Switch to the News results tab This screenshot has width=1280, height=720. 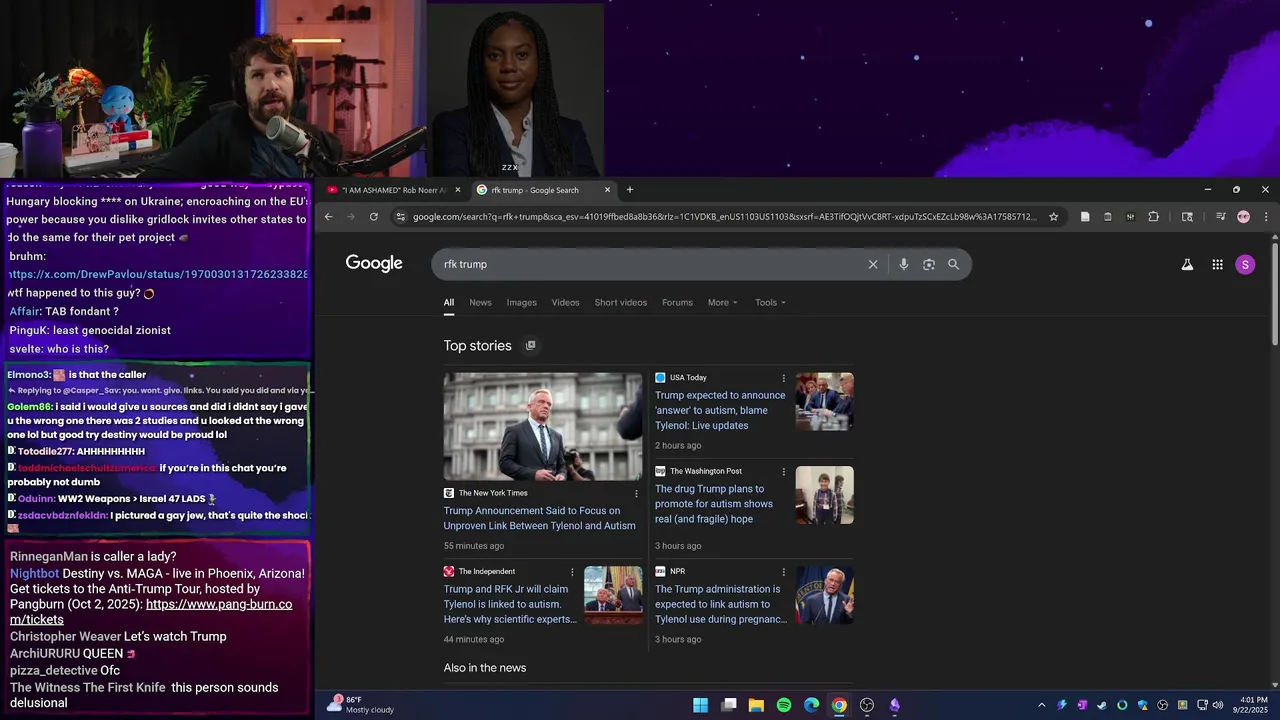tap(480, 302)
